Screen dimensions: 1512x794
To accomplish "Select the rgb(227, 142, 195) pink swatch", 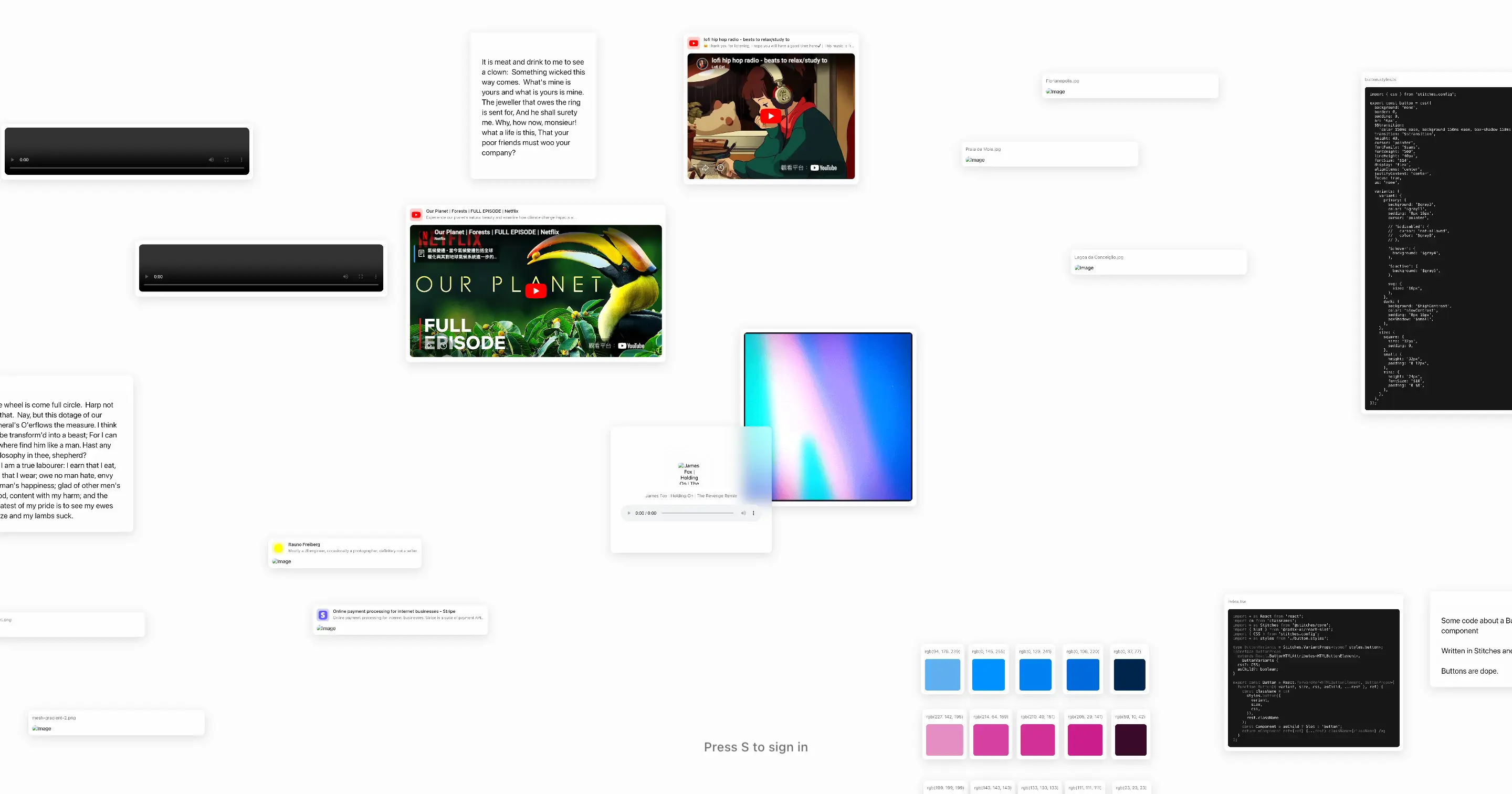I will coord(944,740).
